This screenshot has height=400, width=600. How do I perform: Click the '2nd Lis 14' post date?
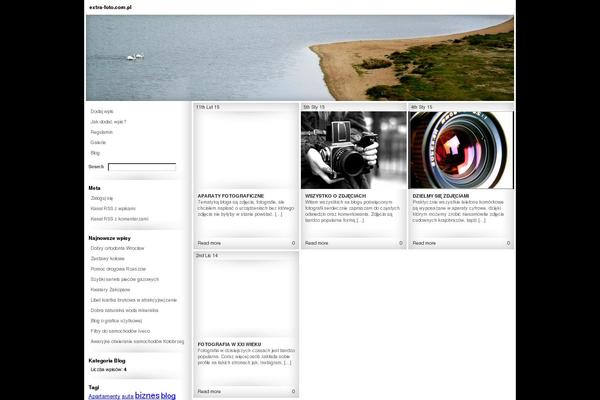click(207, 255)
